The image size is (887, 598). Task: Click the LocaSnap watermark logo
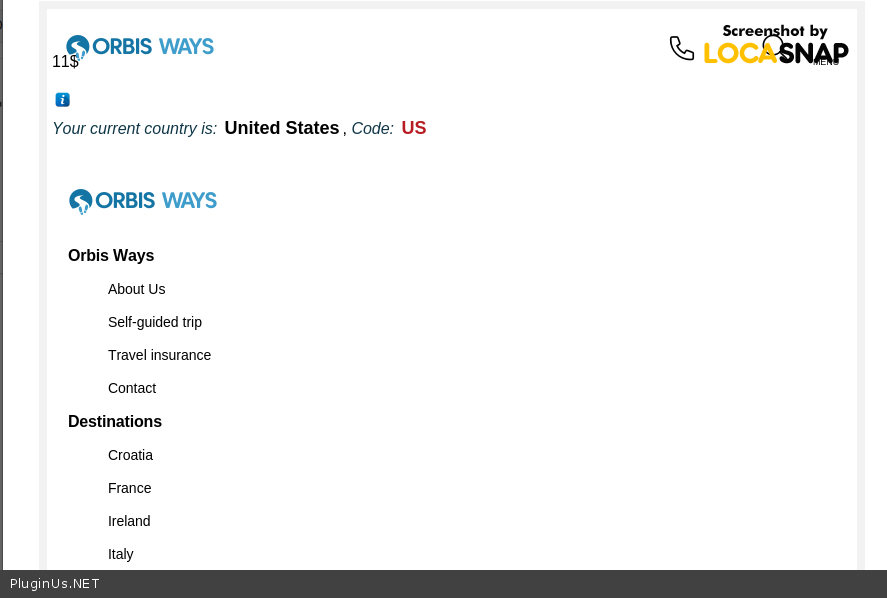(776, 46)
